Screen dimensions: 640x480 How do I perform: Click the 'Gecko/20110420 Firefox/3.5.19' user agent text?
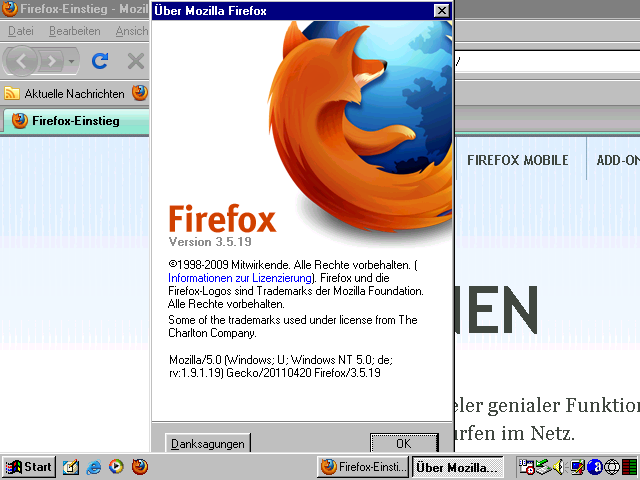303,373
